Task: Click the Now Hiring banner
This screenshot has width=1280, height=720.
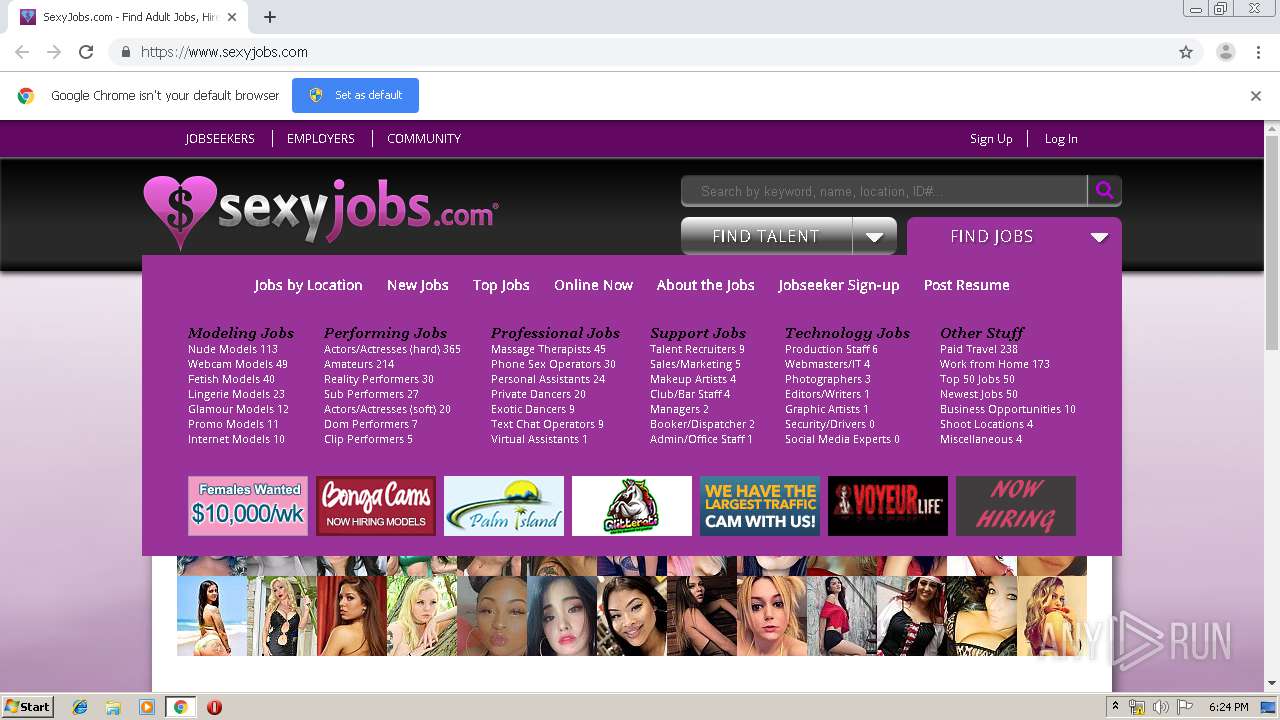Action: [1016, 506]
